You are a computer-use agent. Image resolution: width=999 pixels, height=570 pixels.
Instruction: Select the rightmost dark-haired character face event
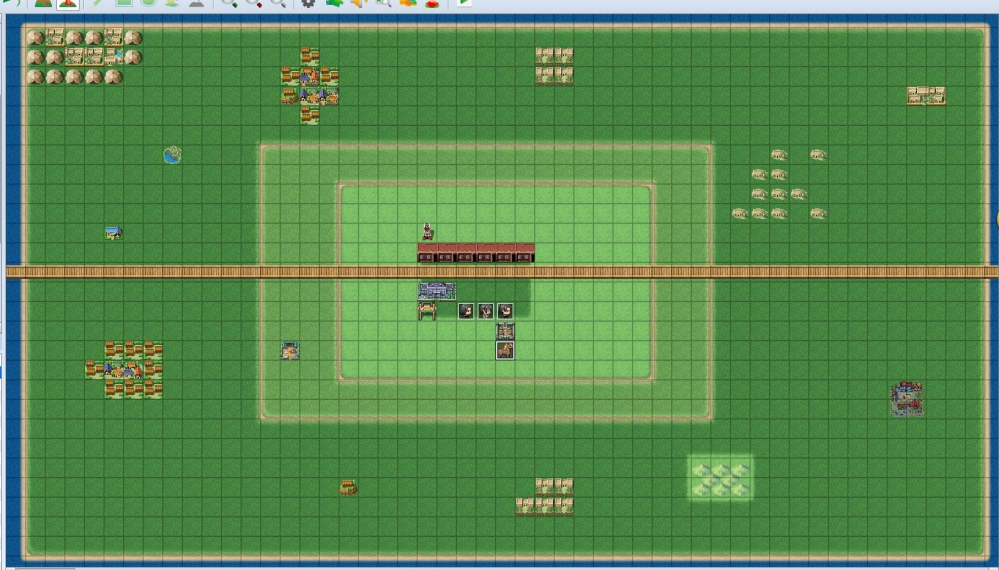[x=505, y=311]
